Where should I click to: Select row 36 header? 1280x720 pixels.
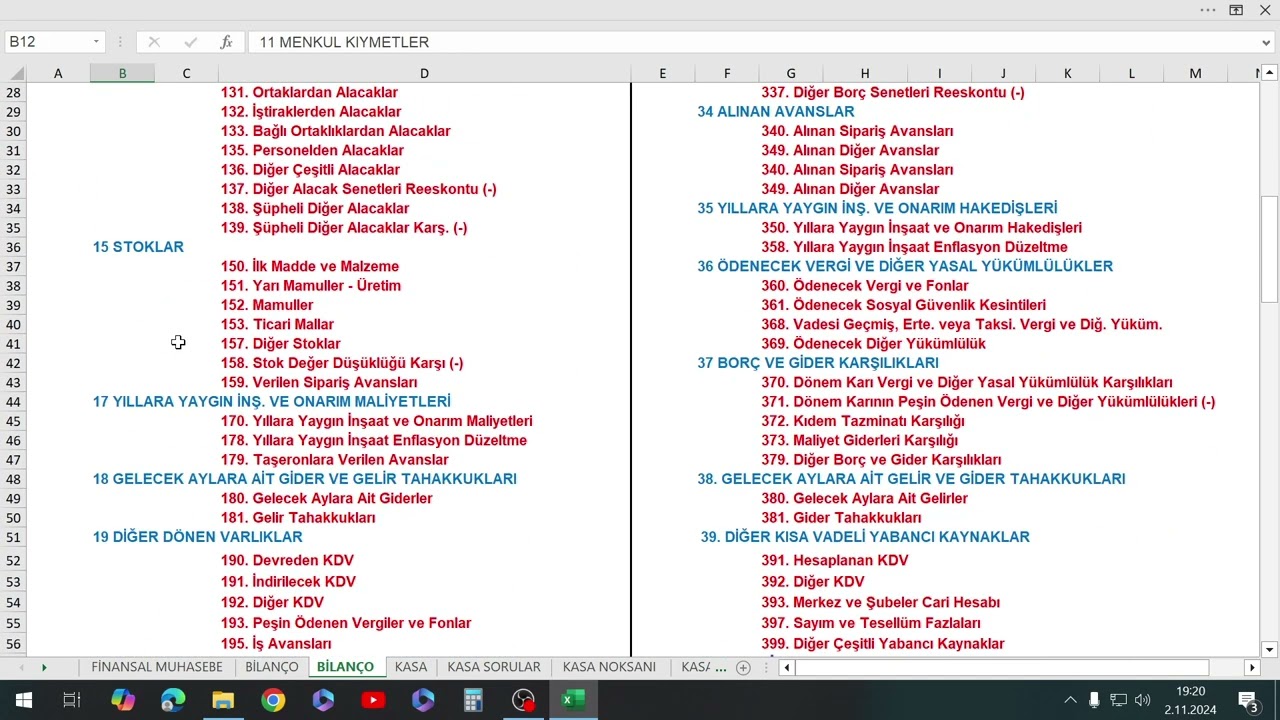(14, 247)
